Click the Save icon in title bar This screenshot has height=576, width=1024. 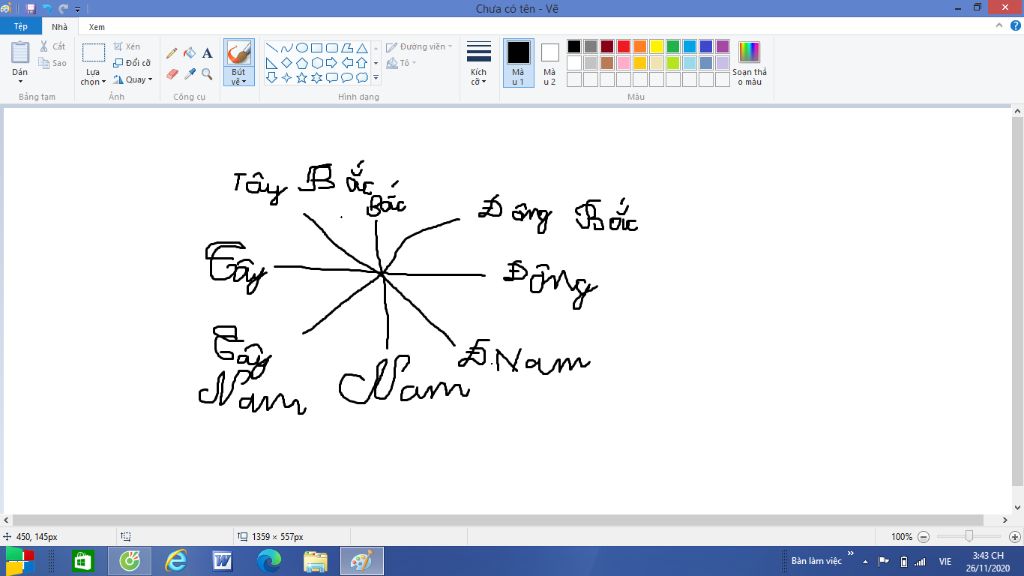(31, 8)
